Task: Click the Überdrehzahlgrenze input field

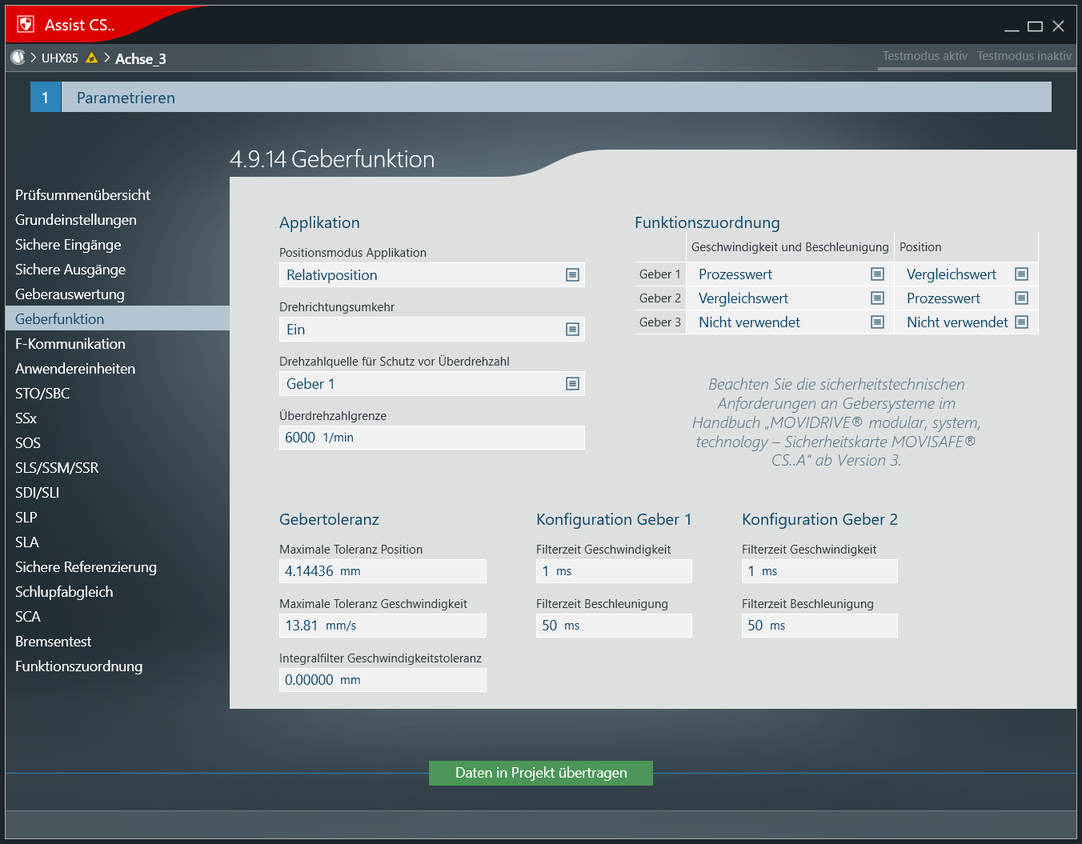Action: (431, 438)
